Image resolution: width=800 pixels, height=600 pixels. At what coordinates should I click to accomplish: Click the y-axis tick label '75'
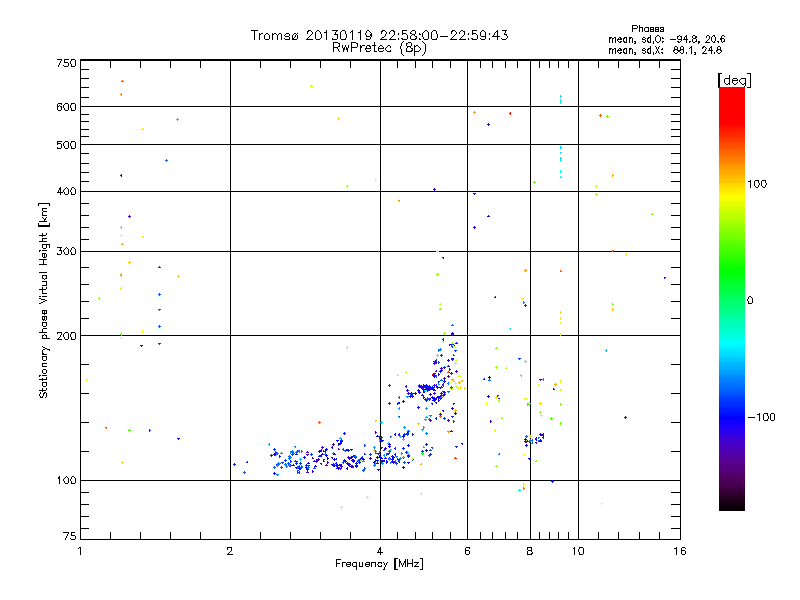pos(70,536)
